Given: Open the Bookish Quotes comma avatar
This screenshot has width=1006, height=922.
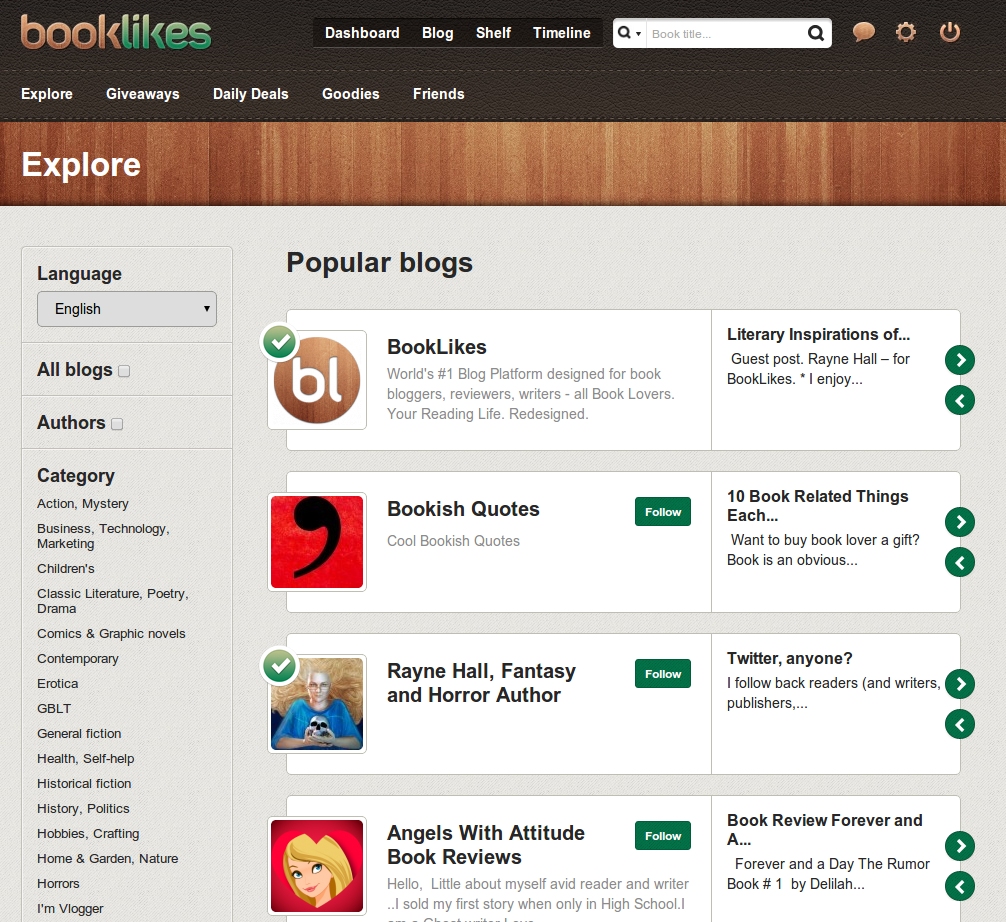Looking at the screenshot, I should pos(317,542).
